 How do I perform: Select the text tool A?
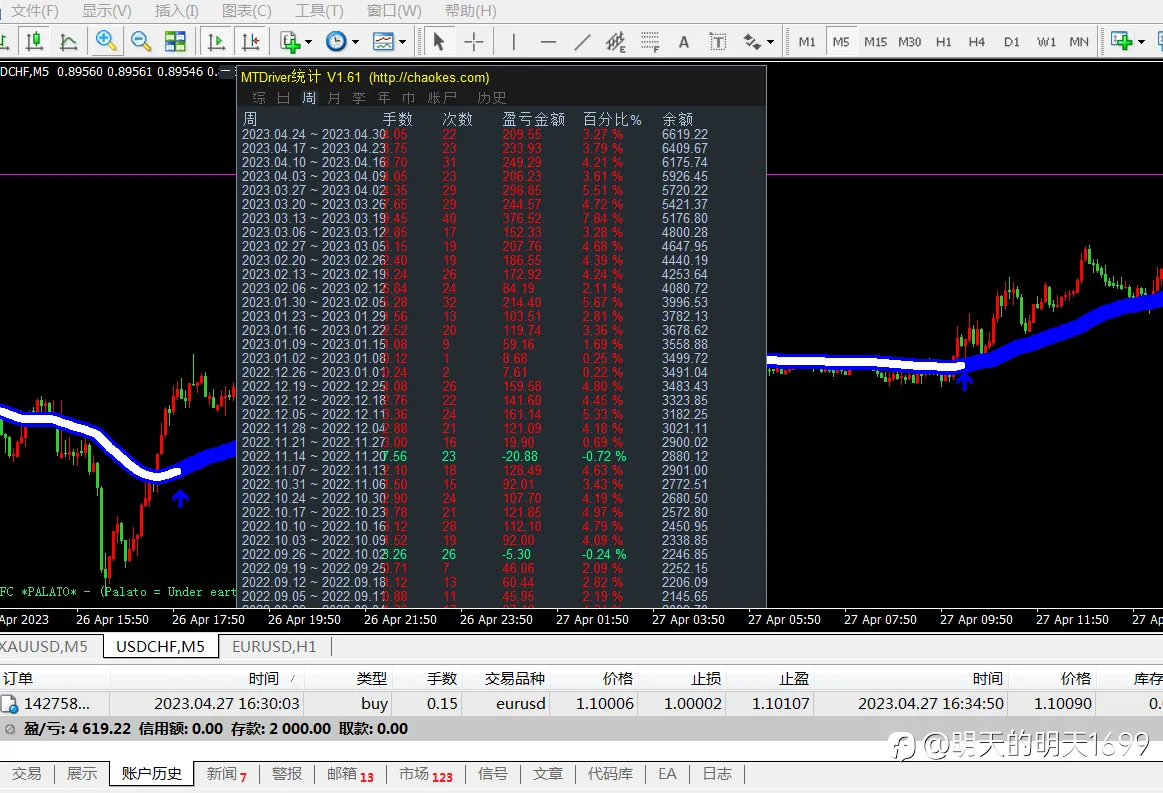click(684, 42)
